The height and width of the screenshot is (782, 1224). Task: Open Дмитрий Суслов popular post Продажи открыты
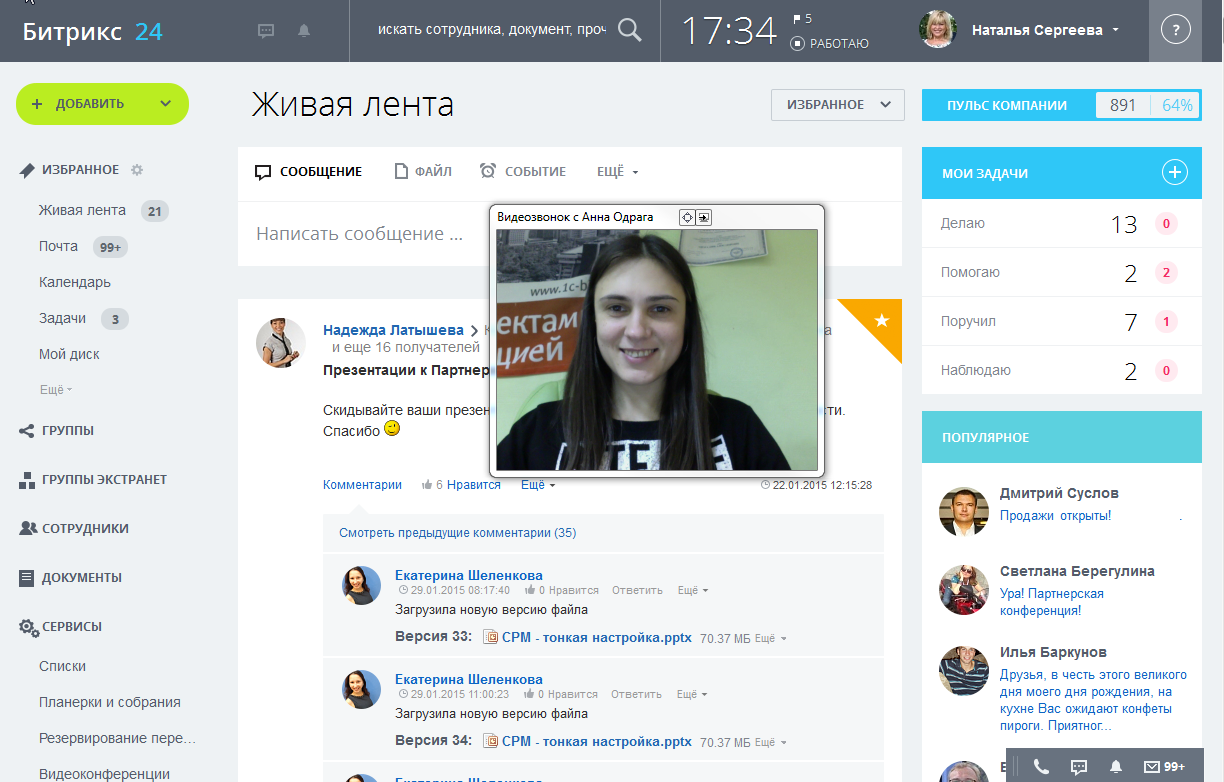(x=1055, y=516)
